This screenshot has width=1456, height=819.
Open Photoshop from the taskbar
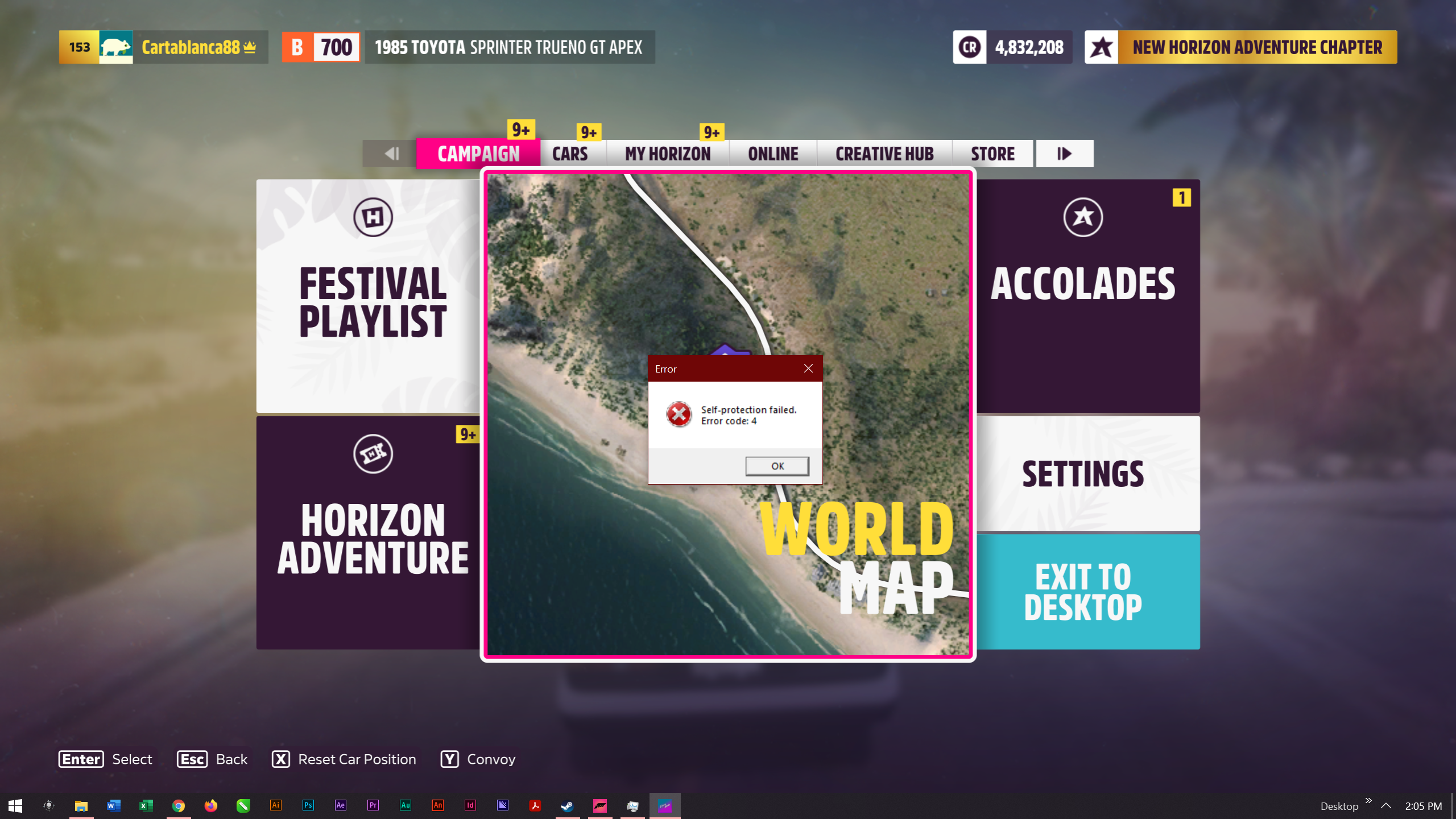pyautogui.click(x=308, y=805)
